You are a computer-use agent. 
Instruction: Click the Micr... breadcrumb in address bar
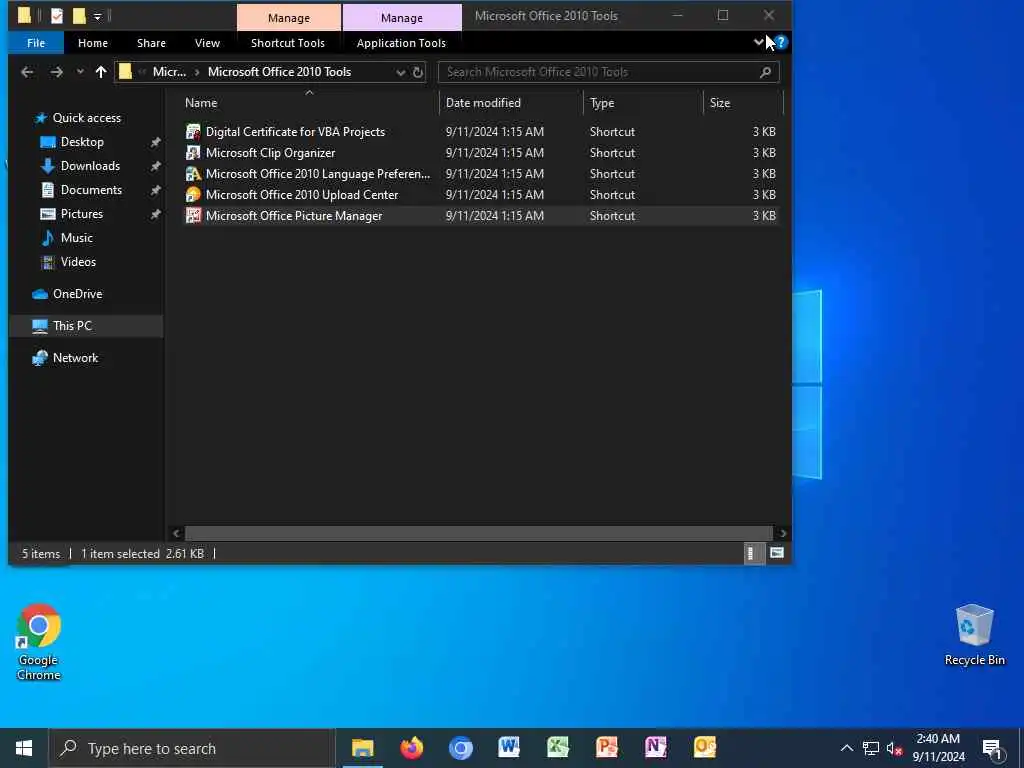tap(169, 72)
